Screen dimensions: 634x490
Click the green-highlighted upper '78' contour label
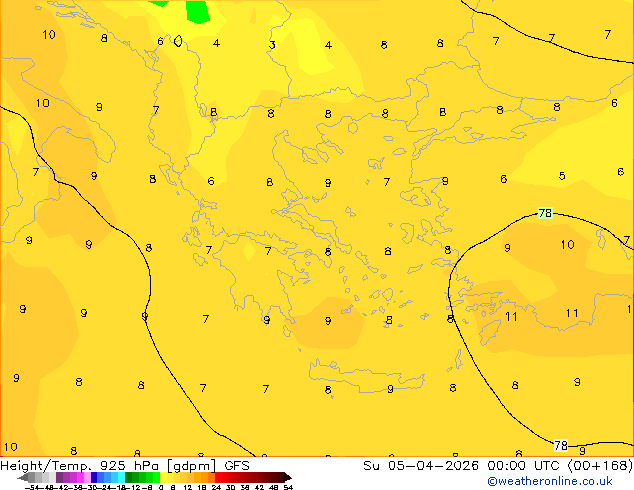point(545,213)
